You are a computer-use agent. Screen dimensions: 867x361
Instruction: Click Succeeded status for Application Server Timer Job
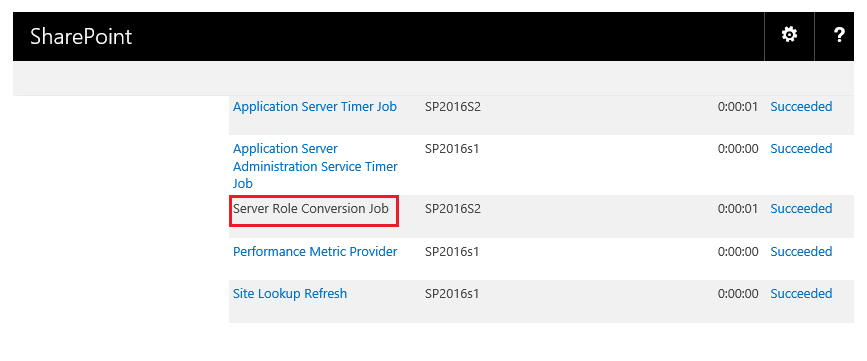tap(801, 107)
